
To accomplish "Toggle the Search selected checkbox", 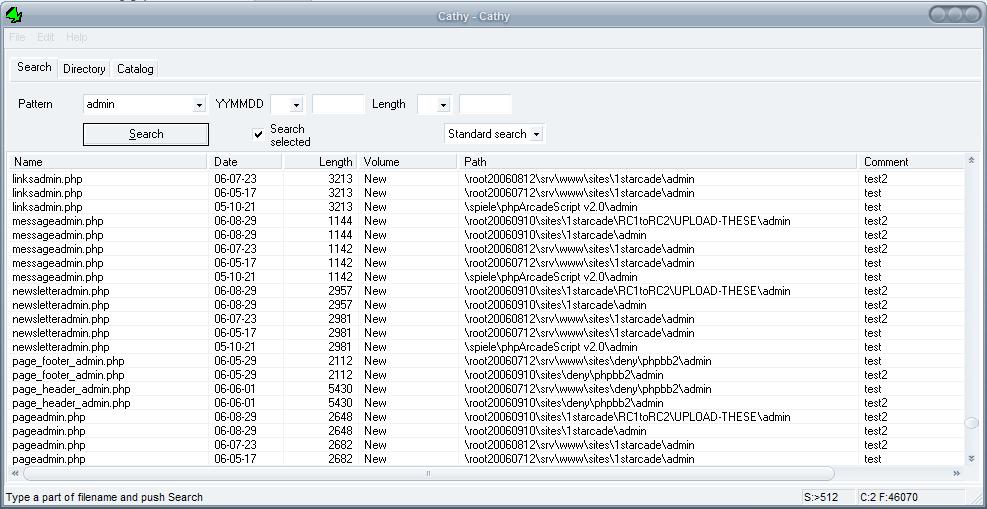I will tap(259, 134).
